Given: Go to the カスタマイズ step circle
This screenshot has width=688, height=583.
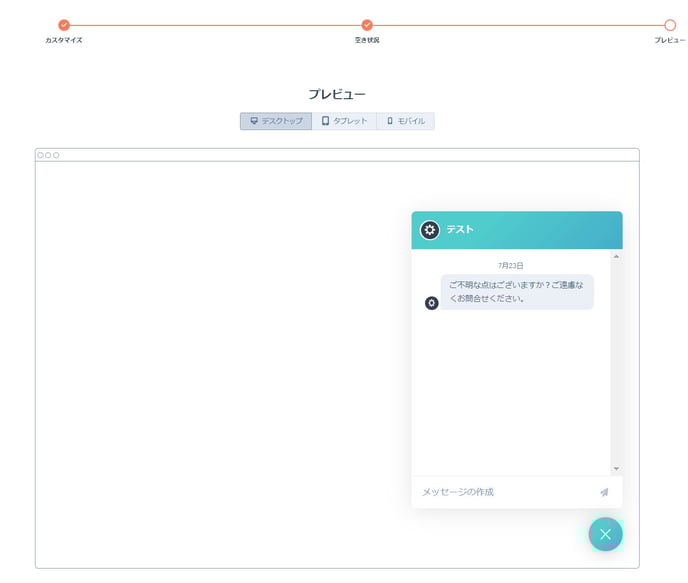Looking at the screenshot, I should pyautogui.click(x=64, y=25).
